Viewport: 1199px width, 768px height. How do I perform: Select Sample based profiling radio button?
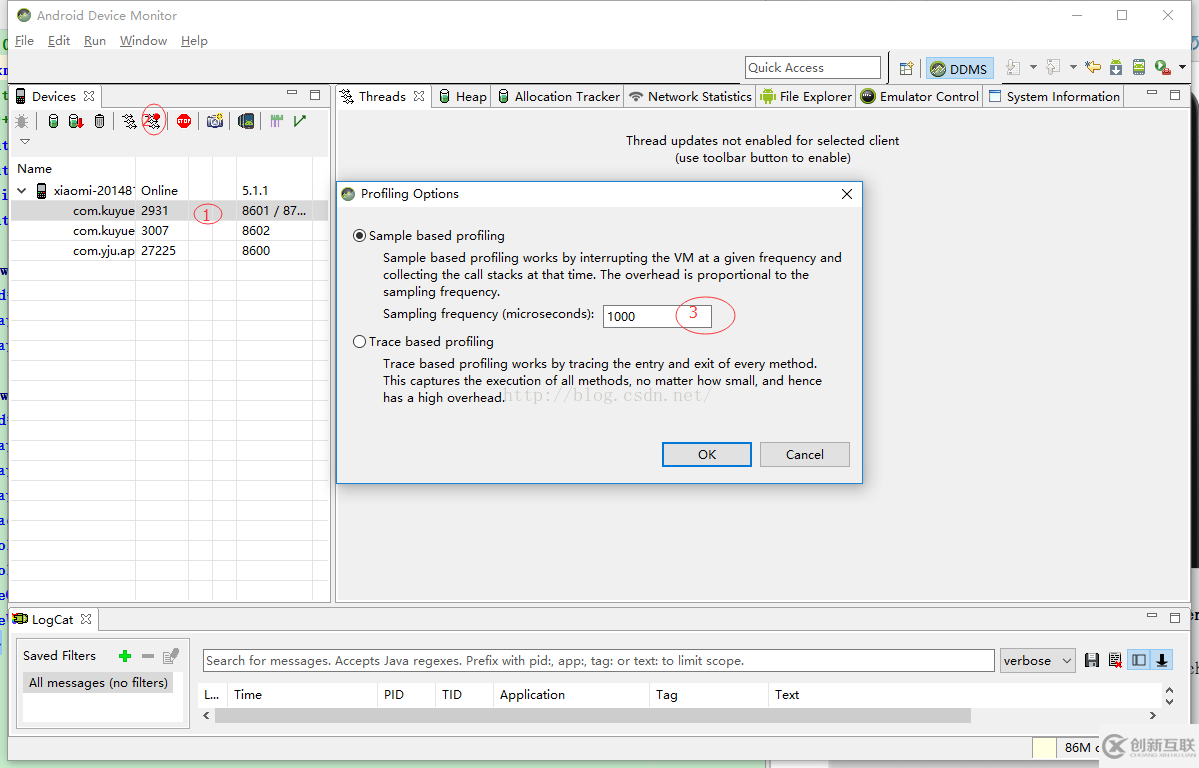coord(359,236)
